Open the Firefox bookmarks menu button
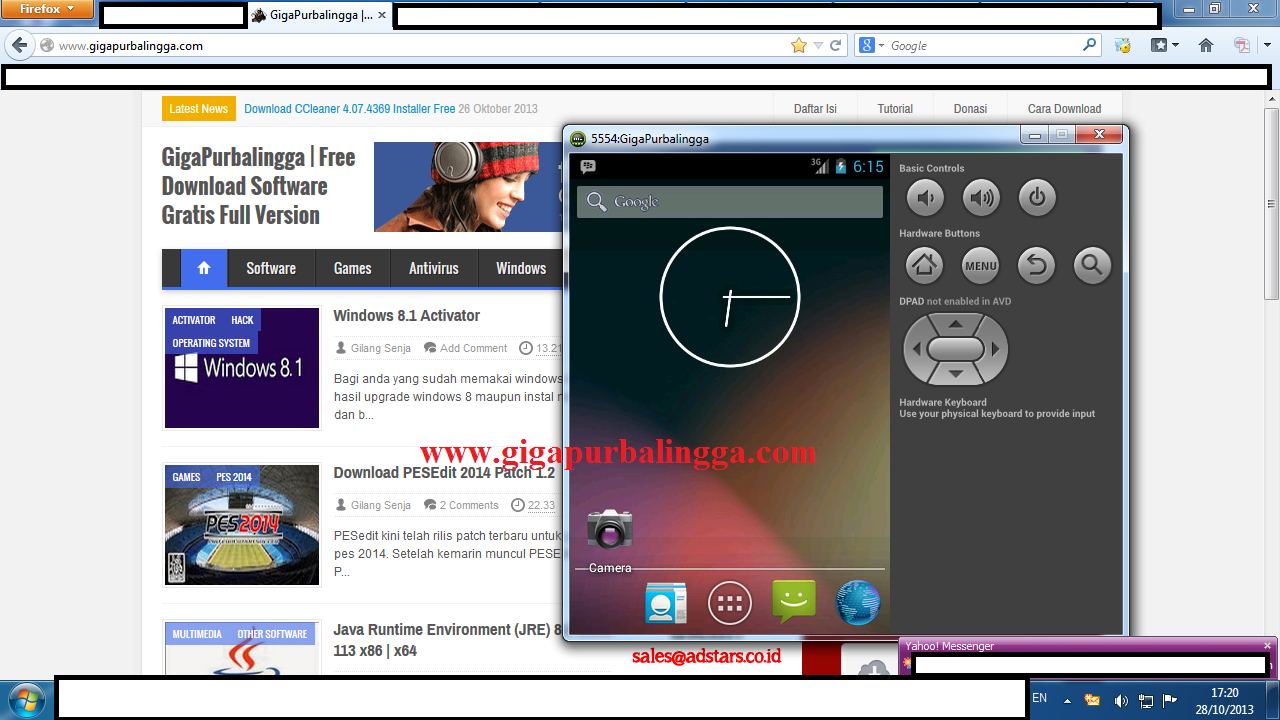This screenshot has height=720, width=1280. coord(1164,45)
